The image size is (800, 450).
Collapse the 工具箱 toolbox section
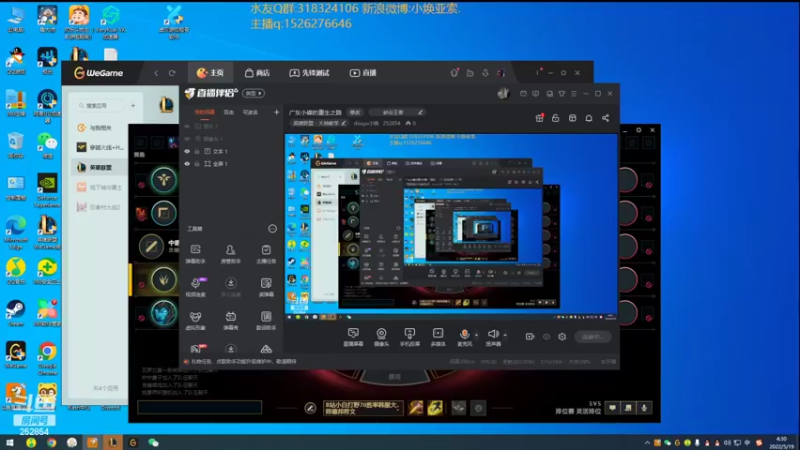pos(272,229)
